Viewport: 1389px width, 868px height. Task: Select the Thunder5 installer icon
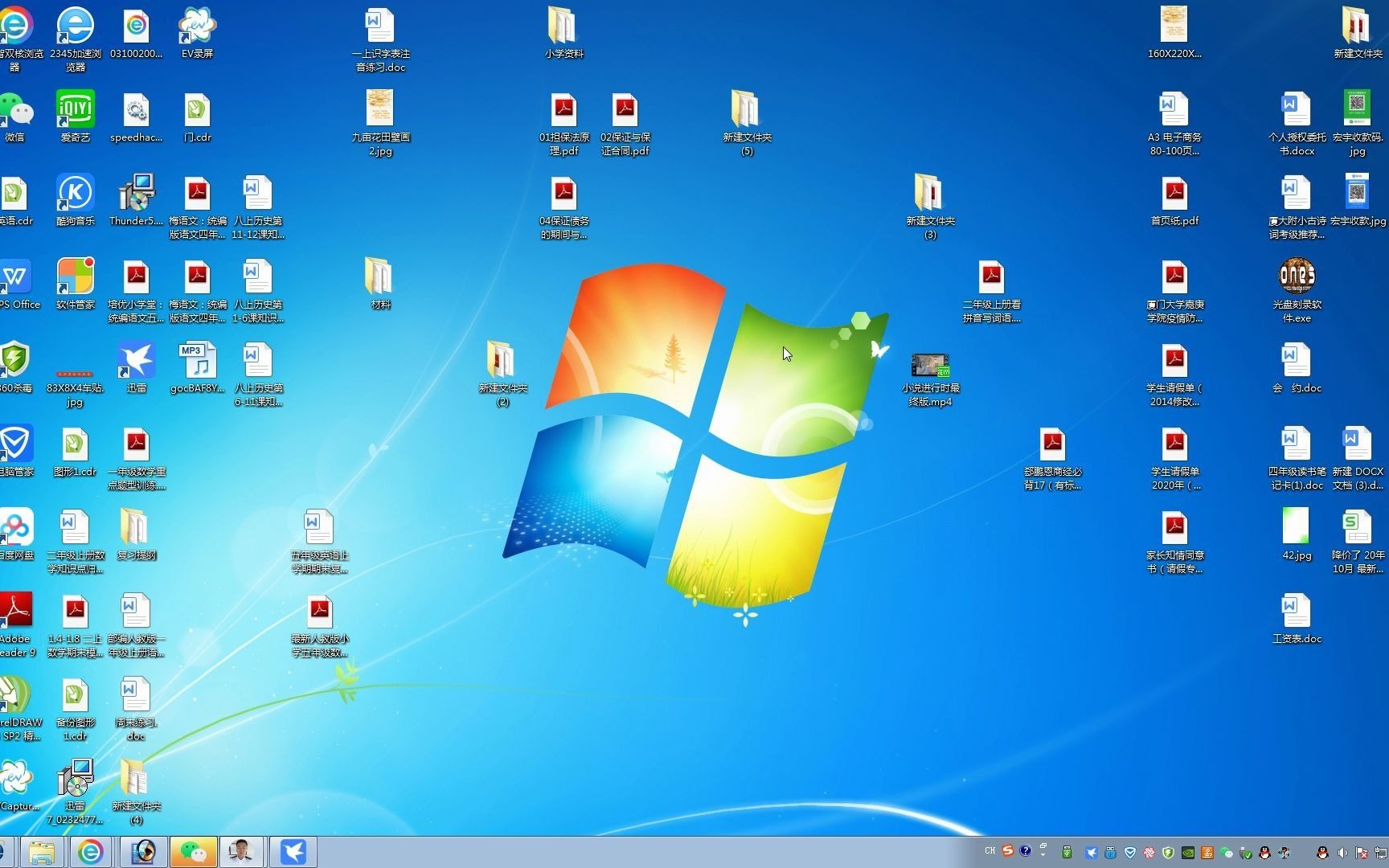[x=136, y=200]
